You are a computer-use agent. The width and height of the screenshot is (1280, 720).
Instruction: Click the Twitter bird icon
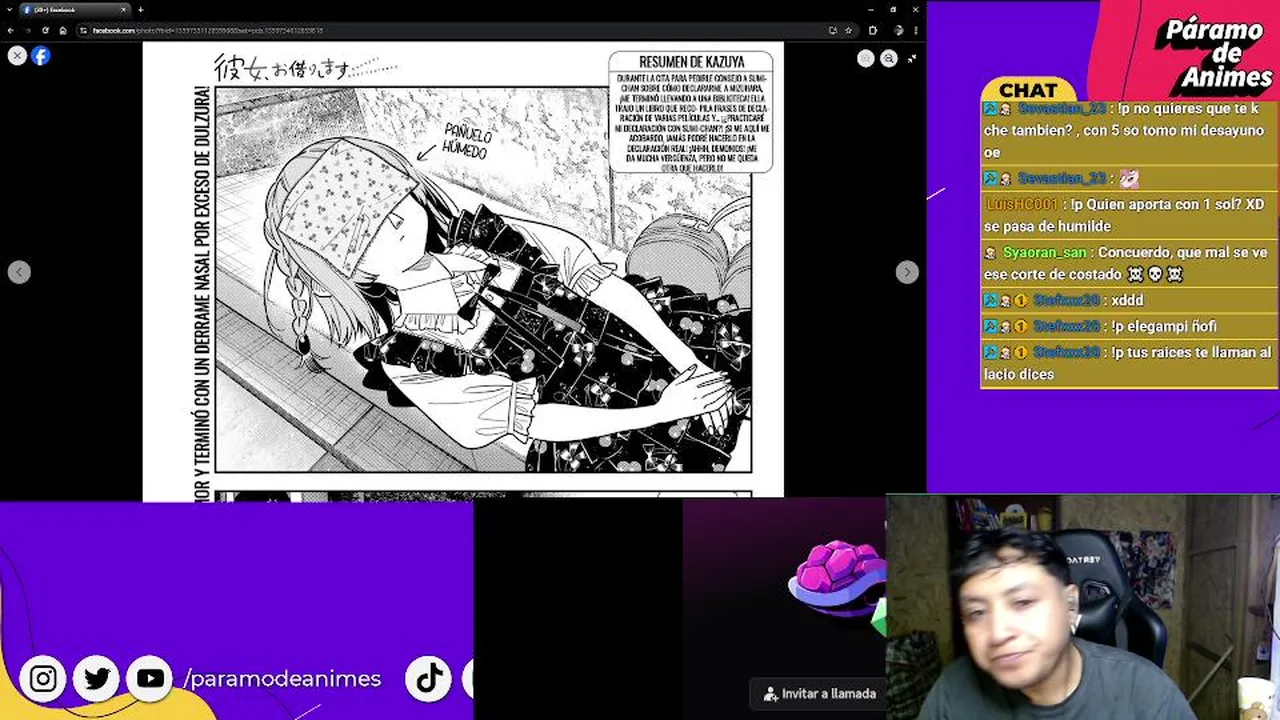(x=97, y=679)
